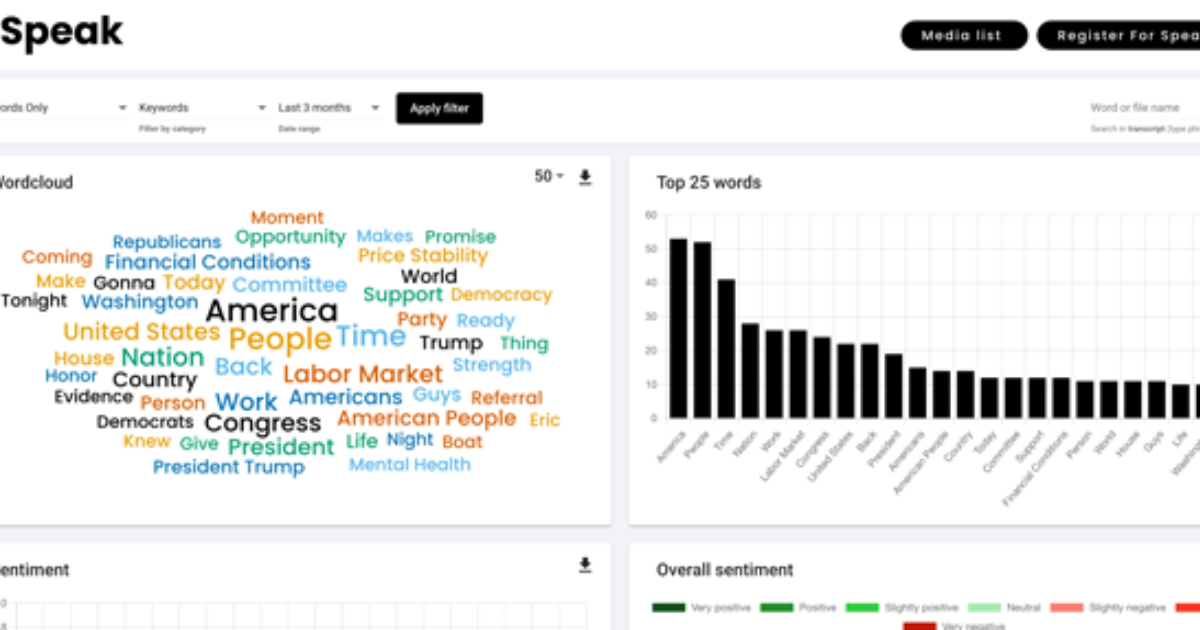Click 'Honor' in the wordcloud

pyautogui.click(x=71, y=376)
